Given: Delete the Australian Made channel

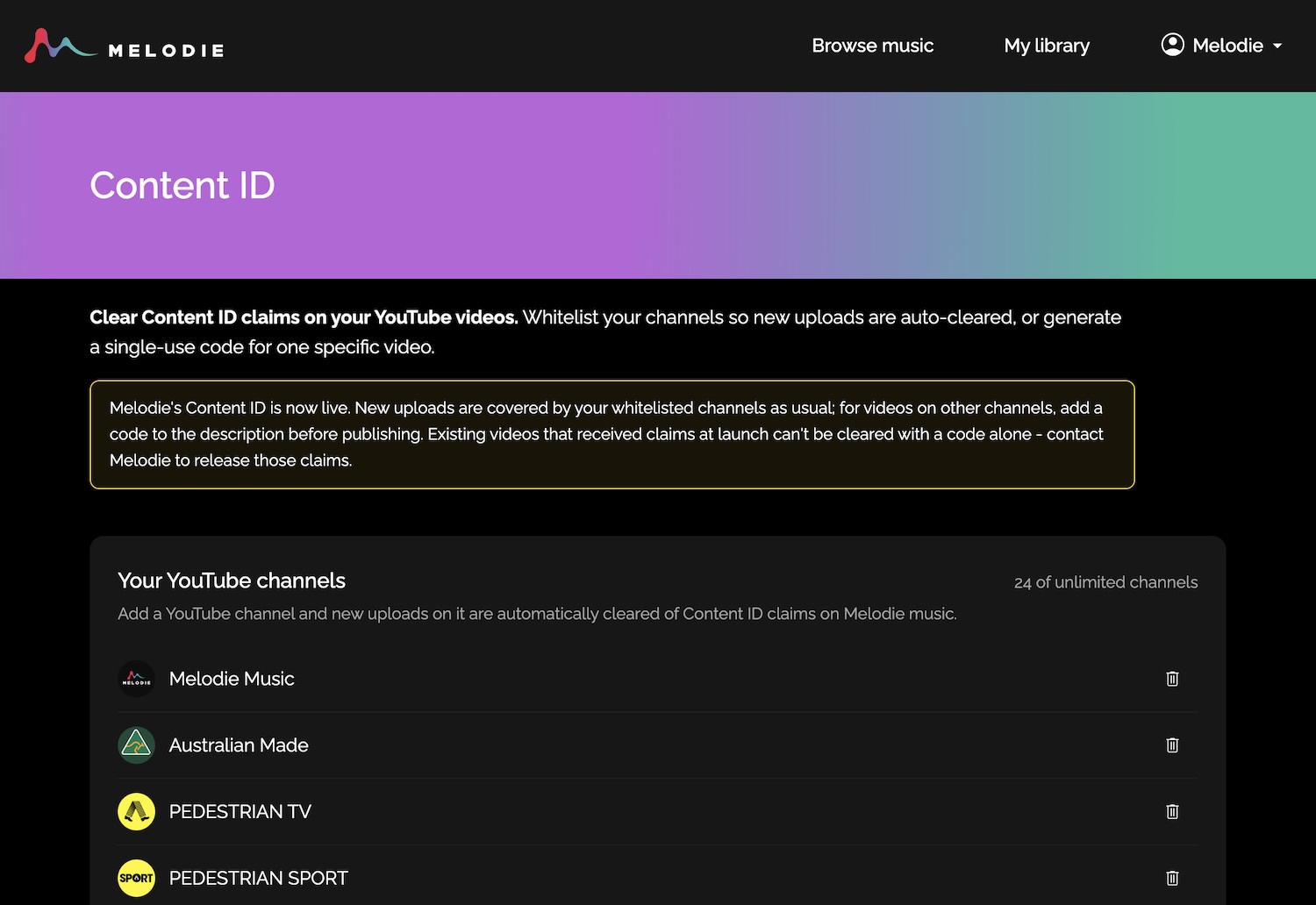Looking at the screenshot, I should [1172, 745].
